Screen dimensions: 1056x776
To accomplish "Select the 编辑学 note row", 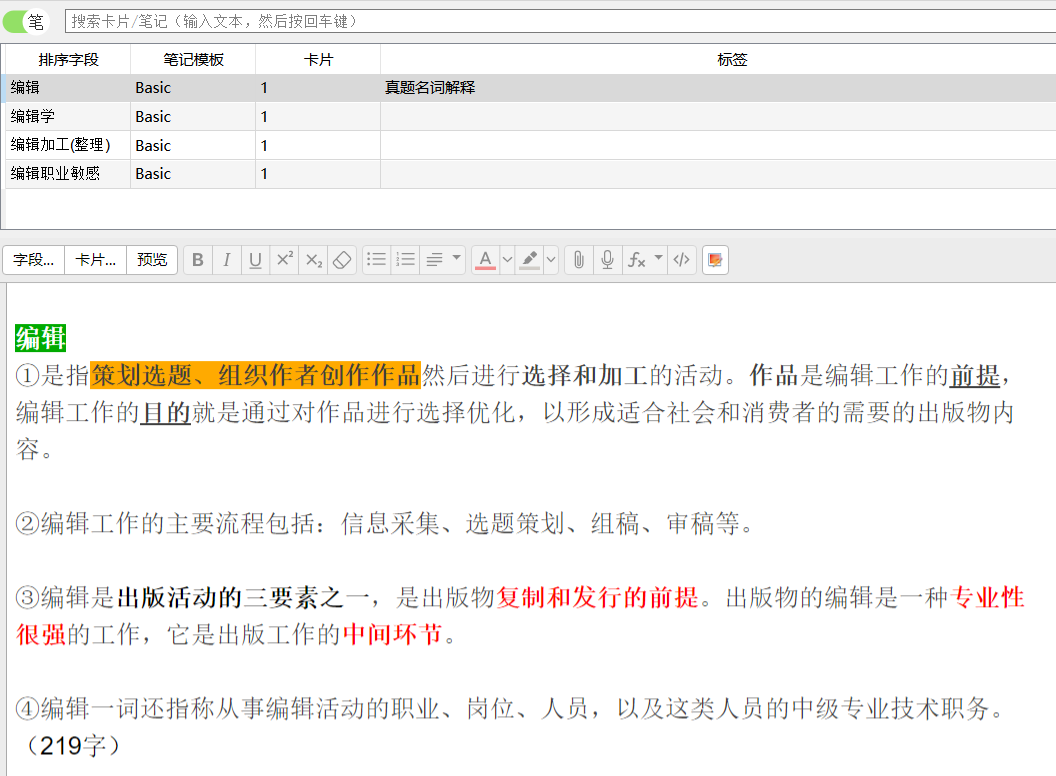I will 531,117.
